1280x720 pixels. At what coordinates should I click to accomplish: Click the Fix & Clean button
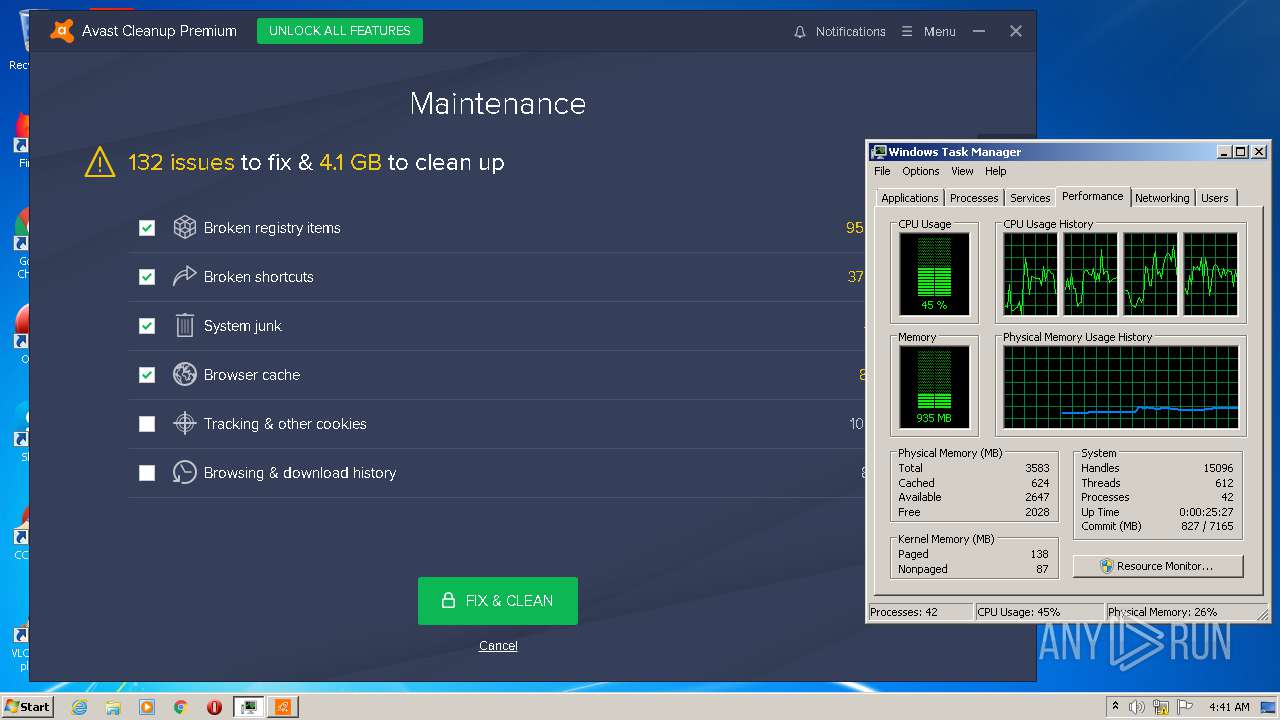pyautogui.click(x=498, y=601)
